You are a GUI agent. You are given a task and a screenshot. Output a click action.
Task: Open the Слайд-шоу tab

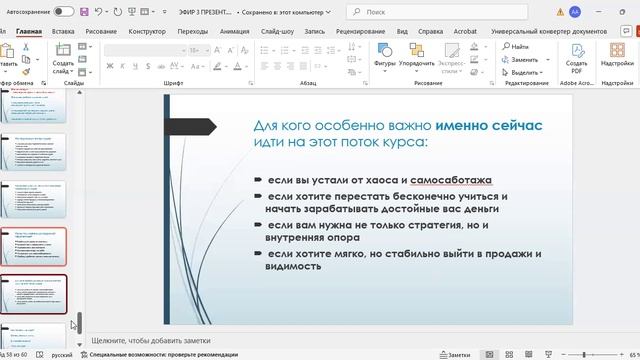pos(277,31)
